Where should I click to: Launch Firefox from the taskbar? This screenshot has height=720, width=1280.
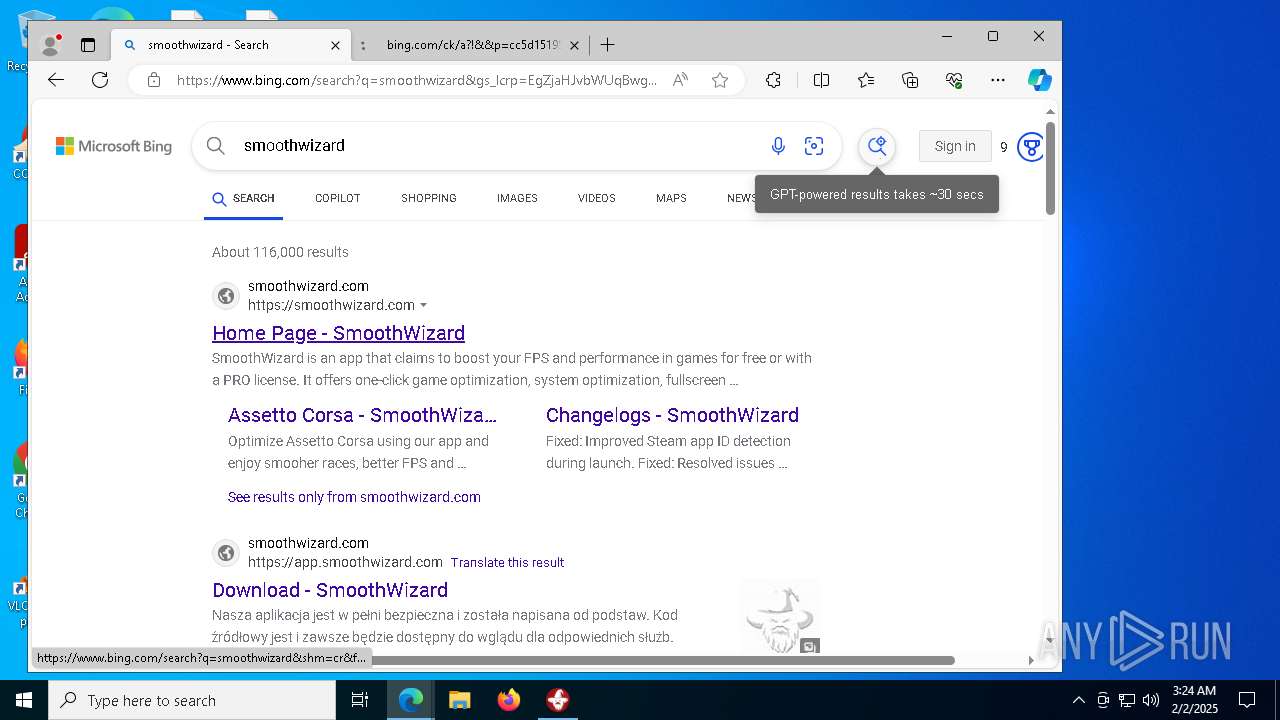point(509,700)
